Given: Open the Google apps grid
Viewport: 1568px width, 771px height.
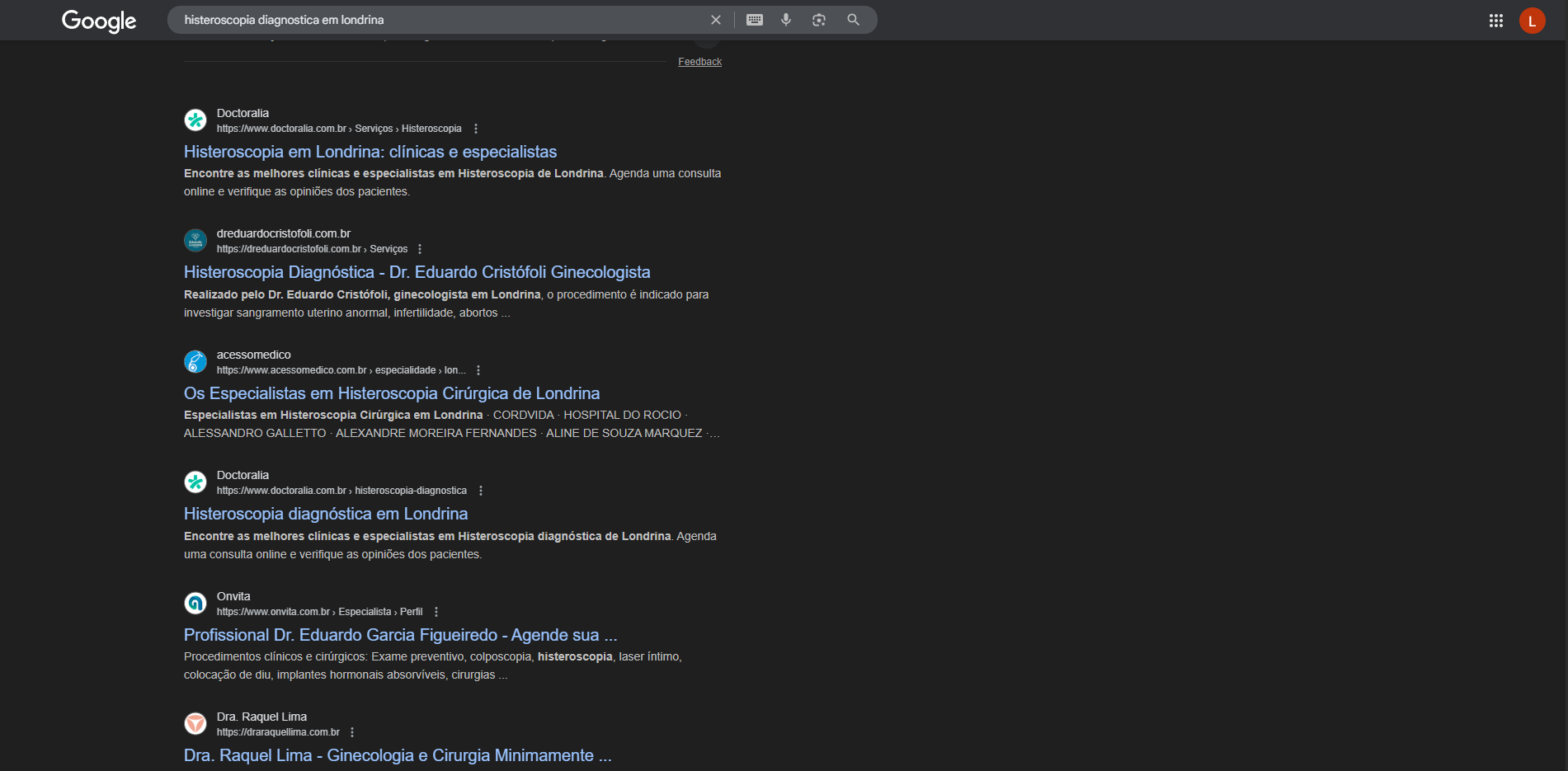Looking at the screenshot, I should (x=1496, y=21).
